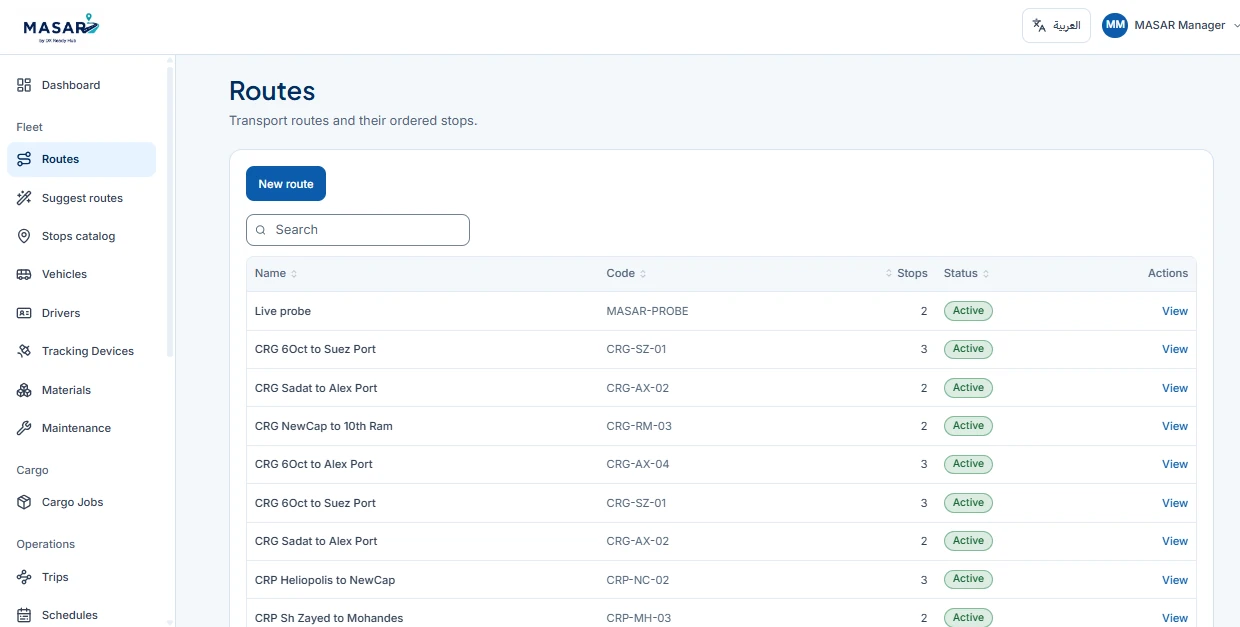Click stops count in CRG-AX-04 row
This screenshot has height=627, width=1240.
tap(924, 464)
